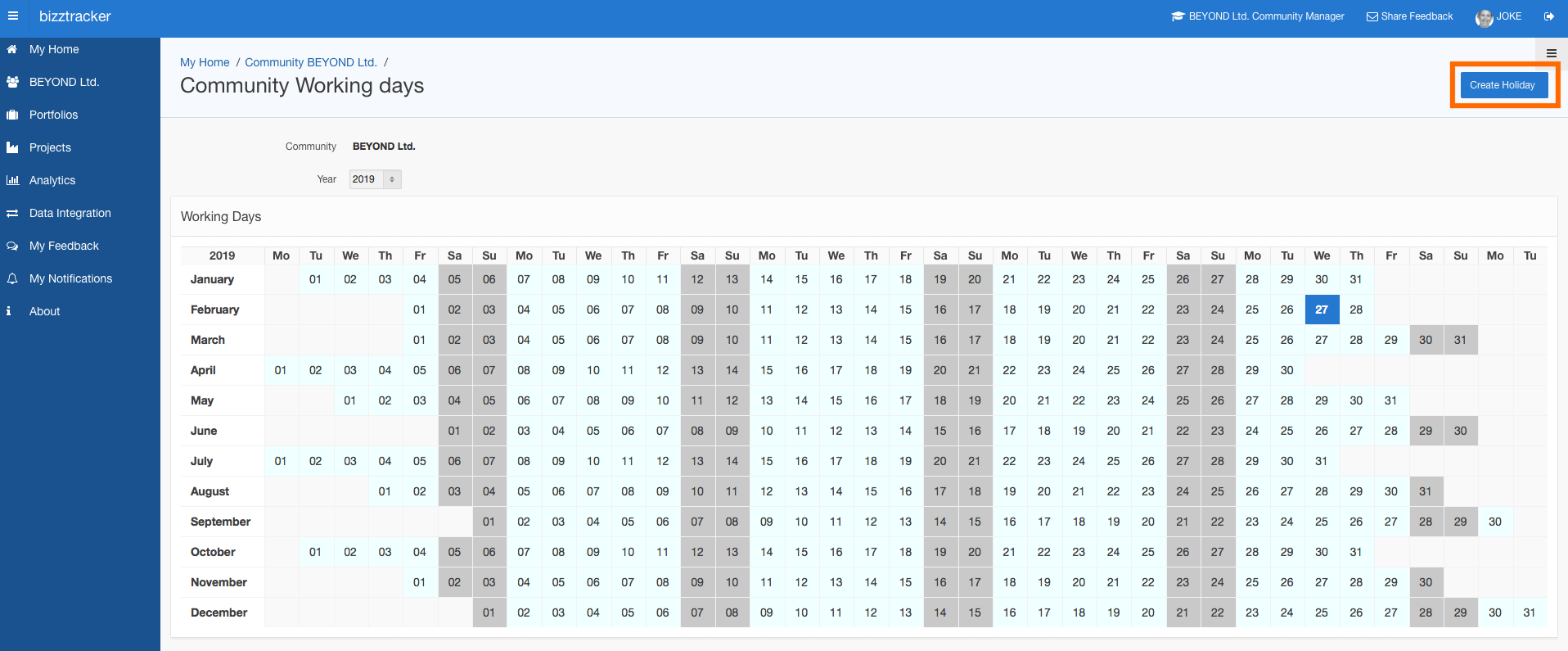Select April 30 in the calendar
Screen dimensions: 1568x651
[1286, 370]
